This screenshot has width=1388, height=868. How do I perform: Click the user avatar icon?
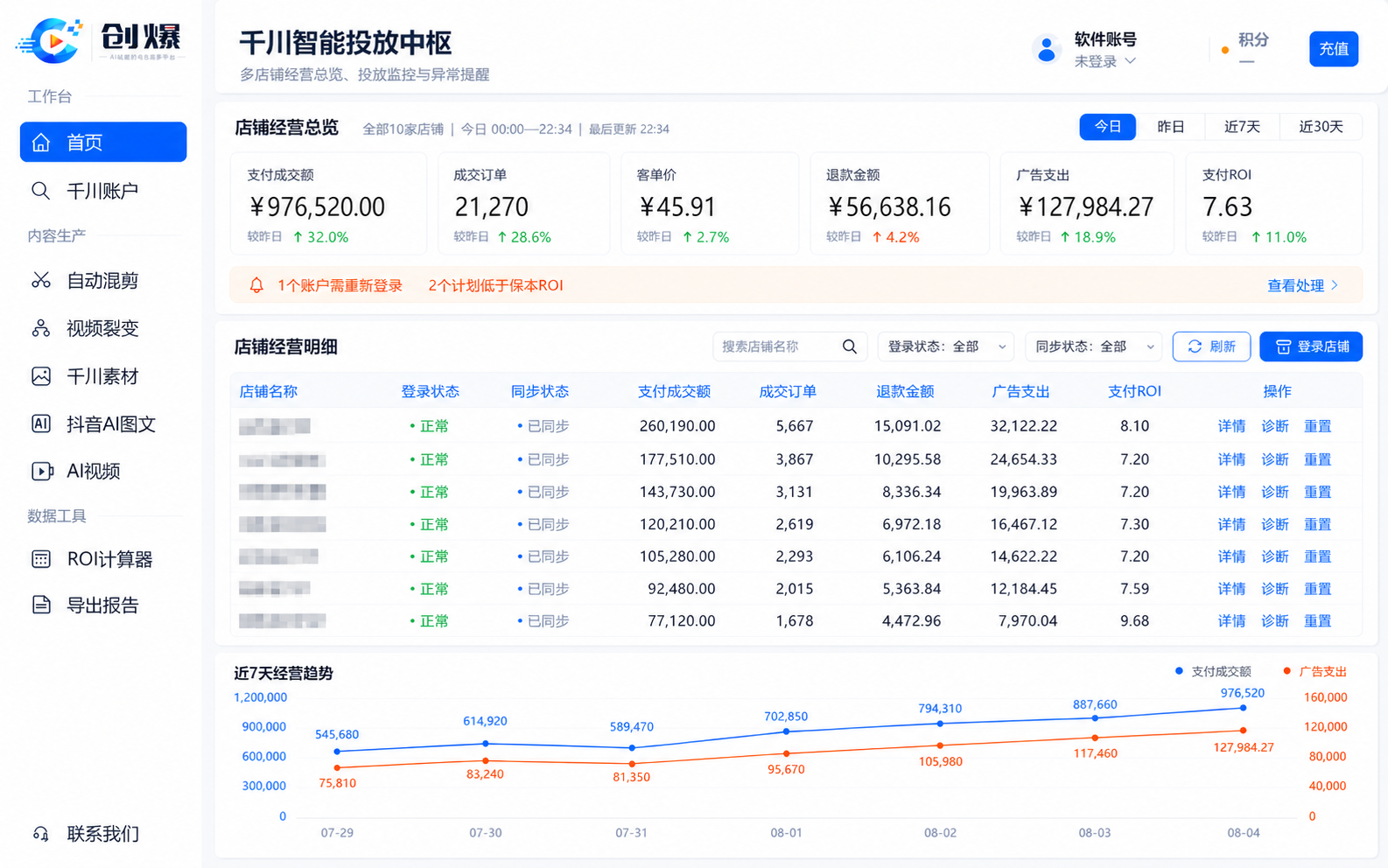[1046, 50]
